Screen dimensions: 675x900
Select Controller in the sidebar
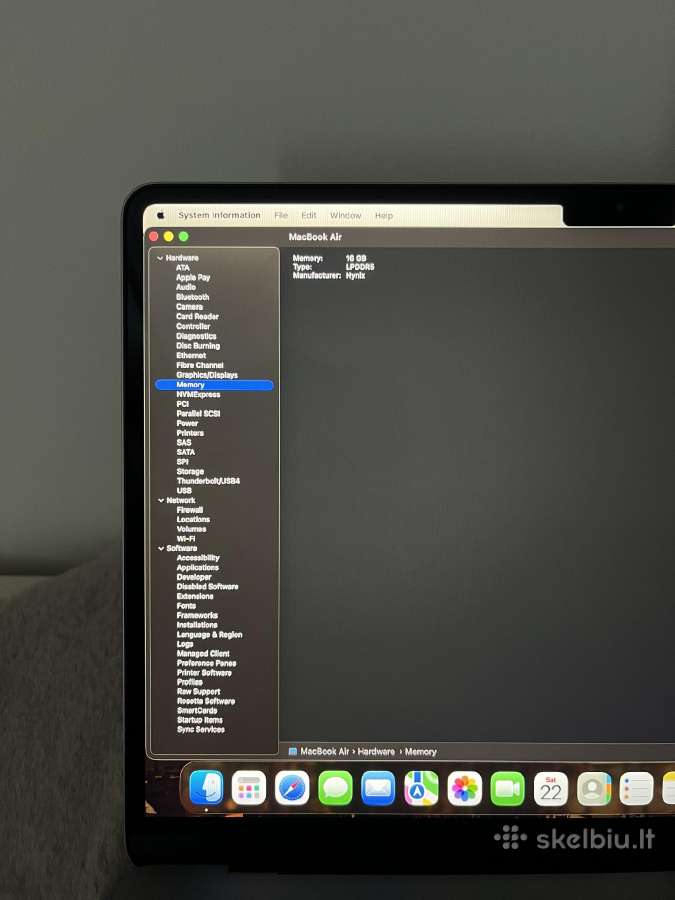(x=193, y=326)
